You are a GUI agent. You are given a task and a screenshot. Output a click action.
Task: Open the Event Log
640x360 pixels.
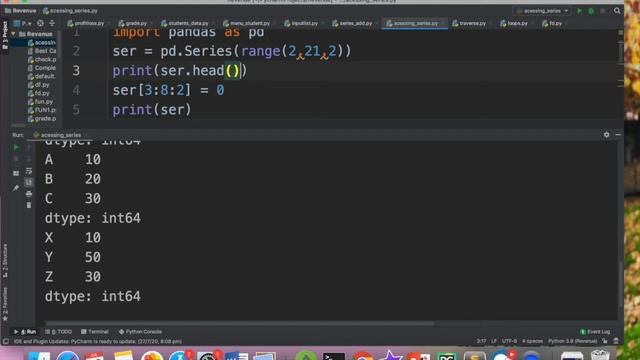pos(595,332)
